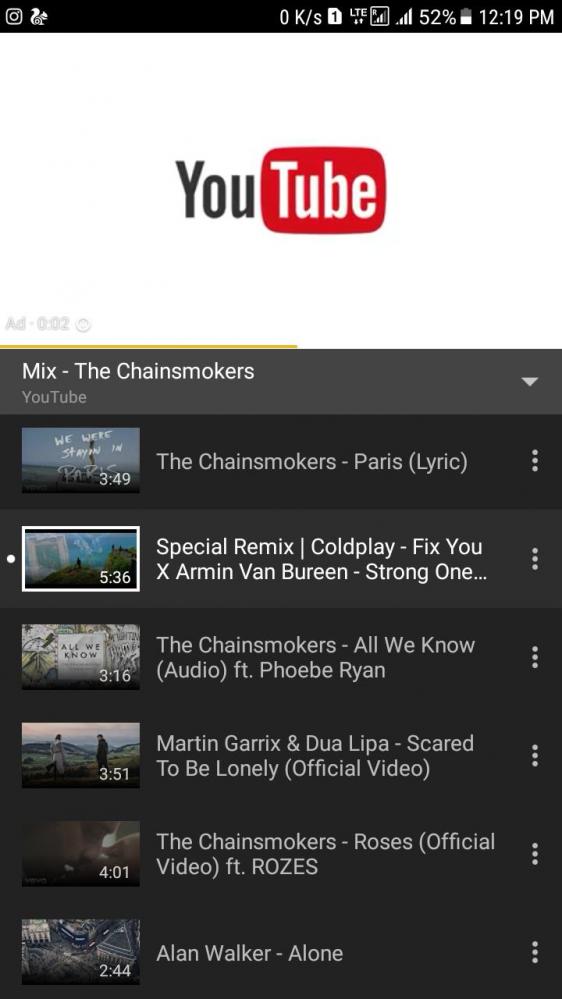Viewport: 562px width, 999px height.
Task: Tap the battery indicator in status bar
Action: [x=466, y=17]
